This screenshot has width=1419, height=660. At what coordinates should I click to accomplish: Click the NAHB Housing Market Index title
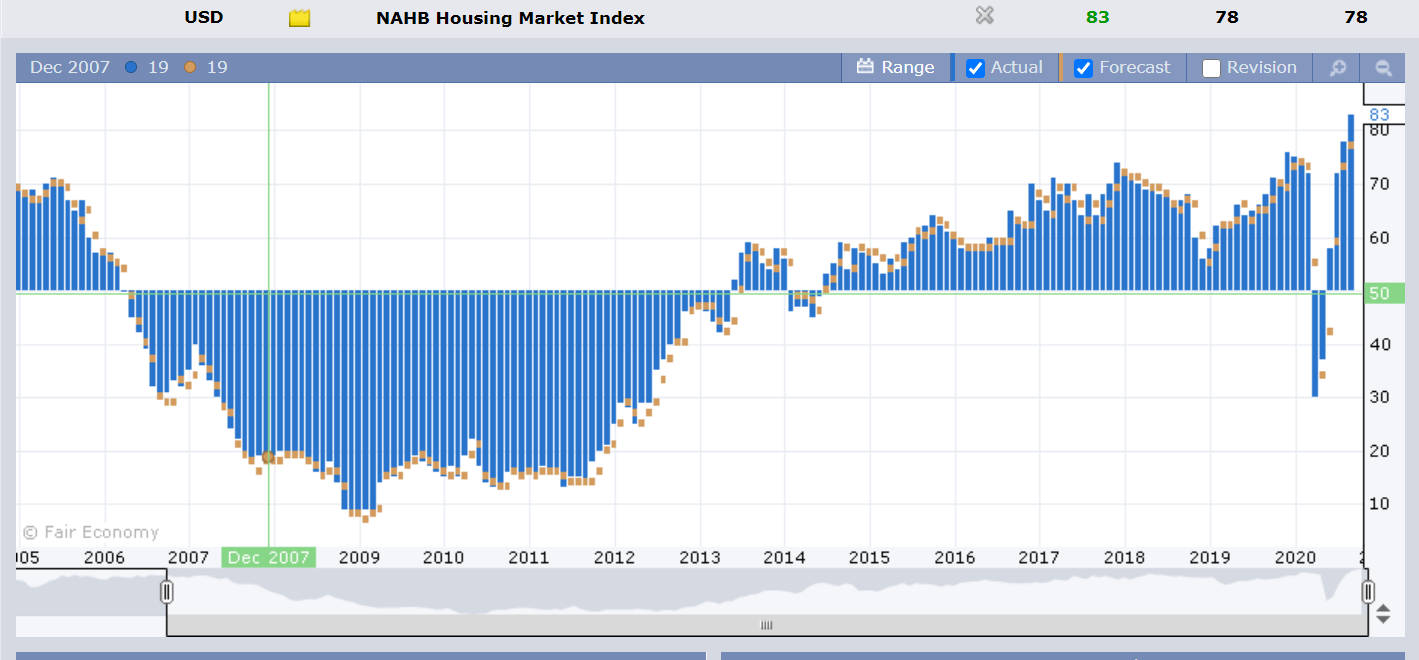tap(510, 18)
